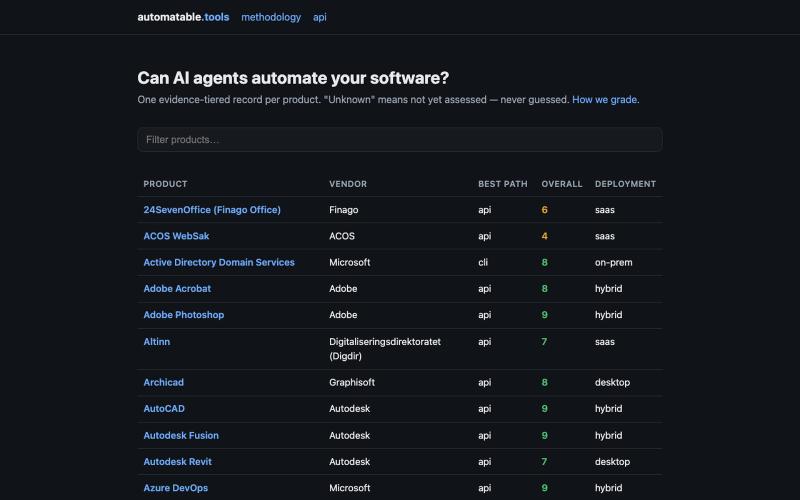Open the Adobe Photoshop record

tap(184, 315)
